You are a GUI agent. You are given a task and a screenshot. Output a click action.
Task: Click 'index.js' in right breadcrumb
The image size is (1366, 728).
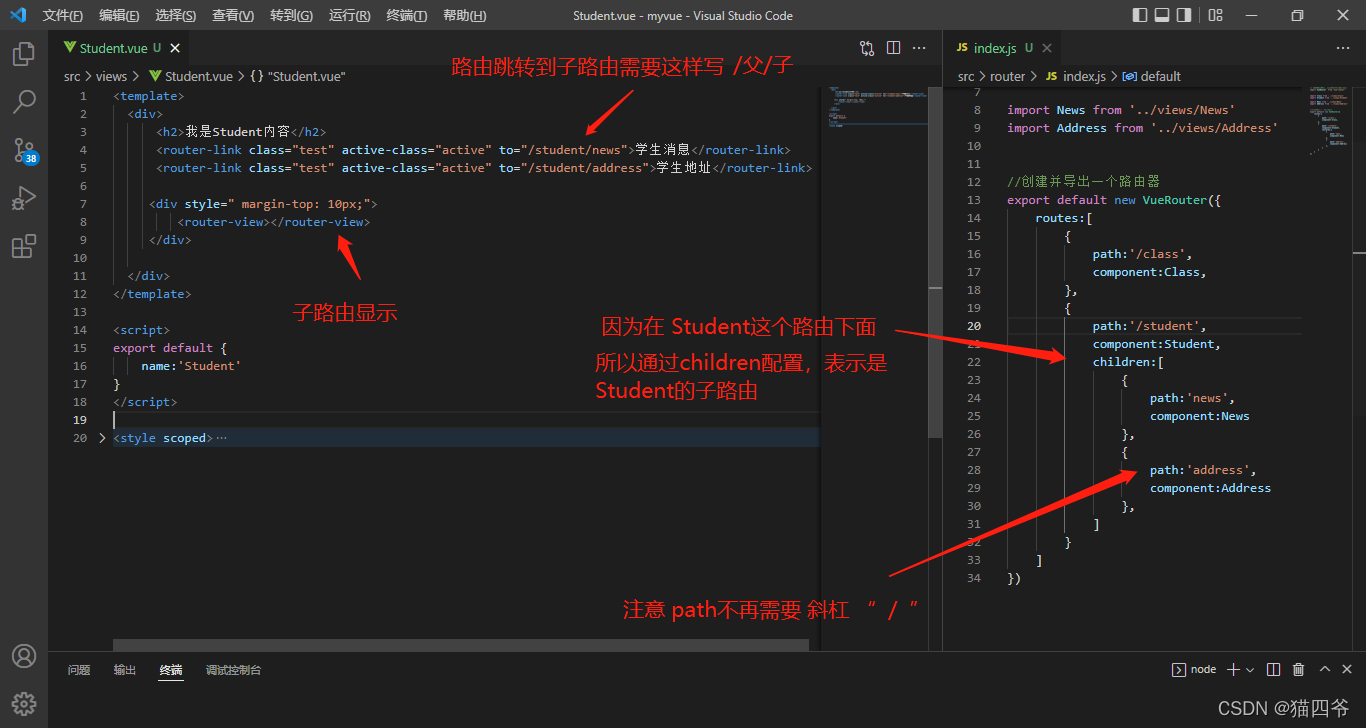[1075, 76]
